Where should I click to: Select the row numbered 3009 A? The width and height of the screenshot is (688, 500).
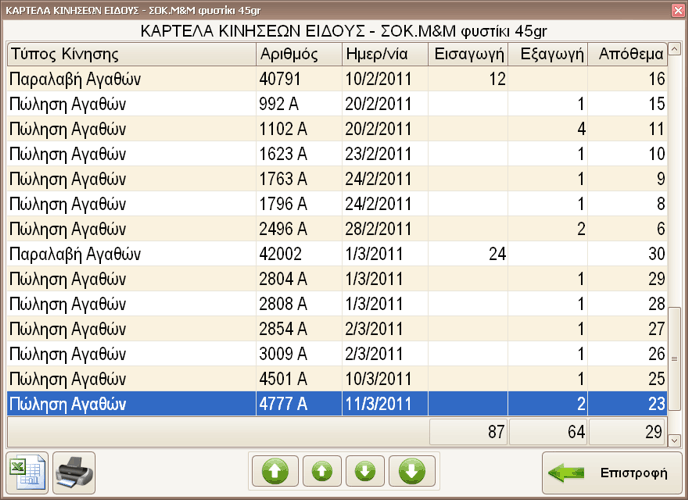pos(337,354)
